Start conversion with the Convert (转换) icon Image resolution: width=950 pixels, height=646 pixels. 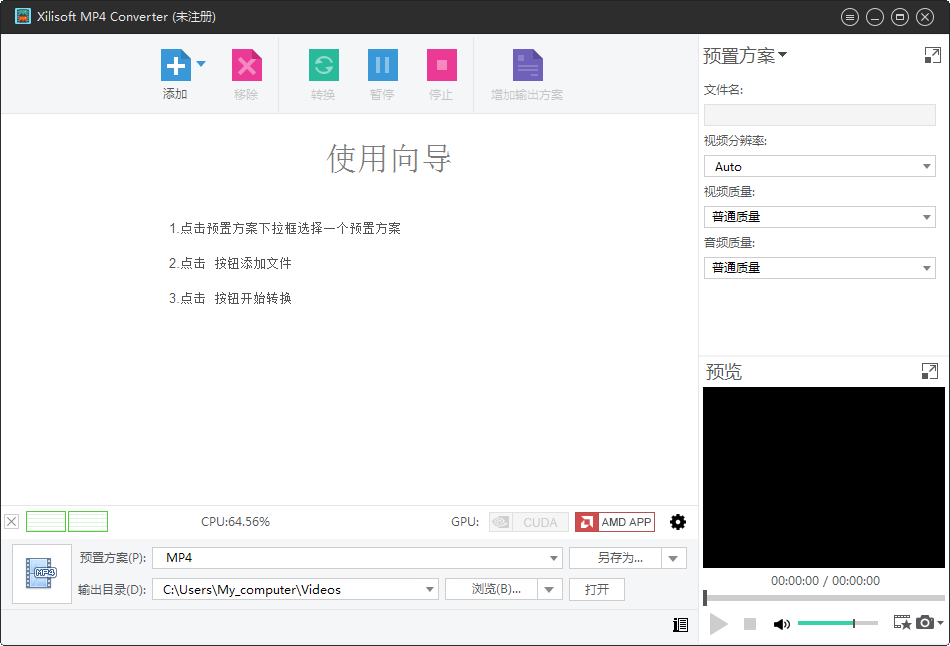(323, 66)
